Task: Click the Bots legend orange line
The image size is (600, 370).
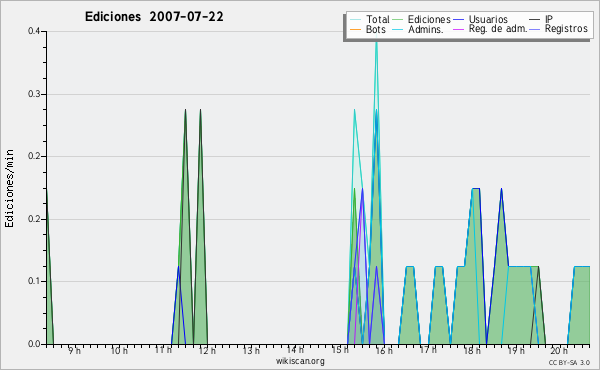Action: click(355, 29)
